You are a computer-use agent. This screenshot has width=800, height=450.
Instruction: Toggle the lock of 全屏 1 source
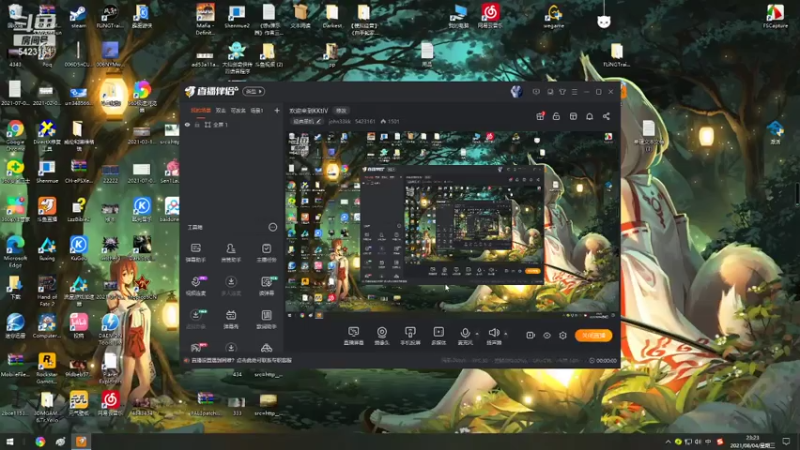coord(197,124)
